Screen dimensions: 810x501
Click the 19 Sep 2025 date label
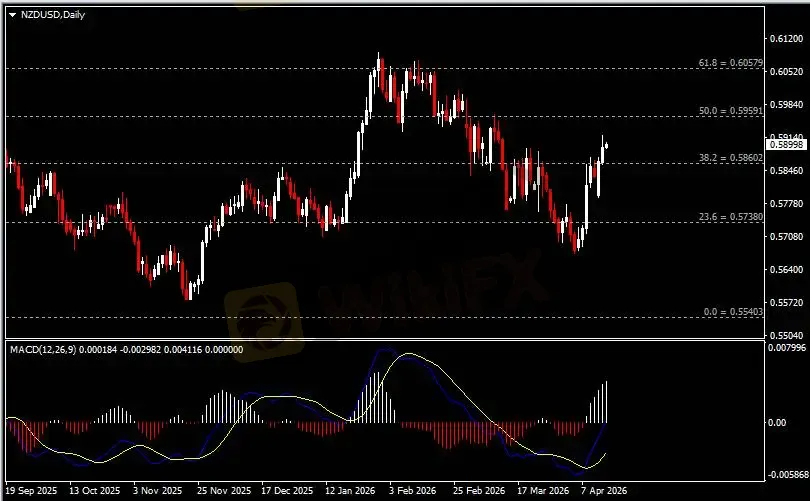pyautogui.click(x=32, y=490)
